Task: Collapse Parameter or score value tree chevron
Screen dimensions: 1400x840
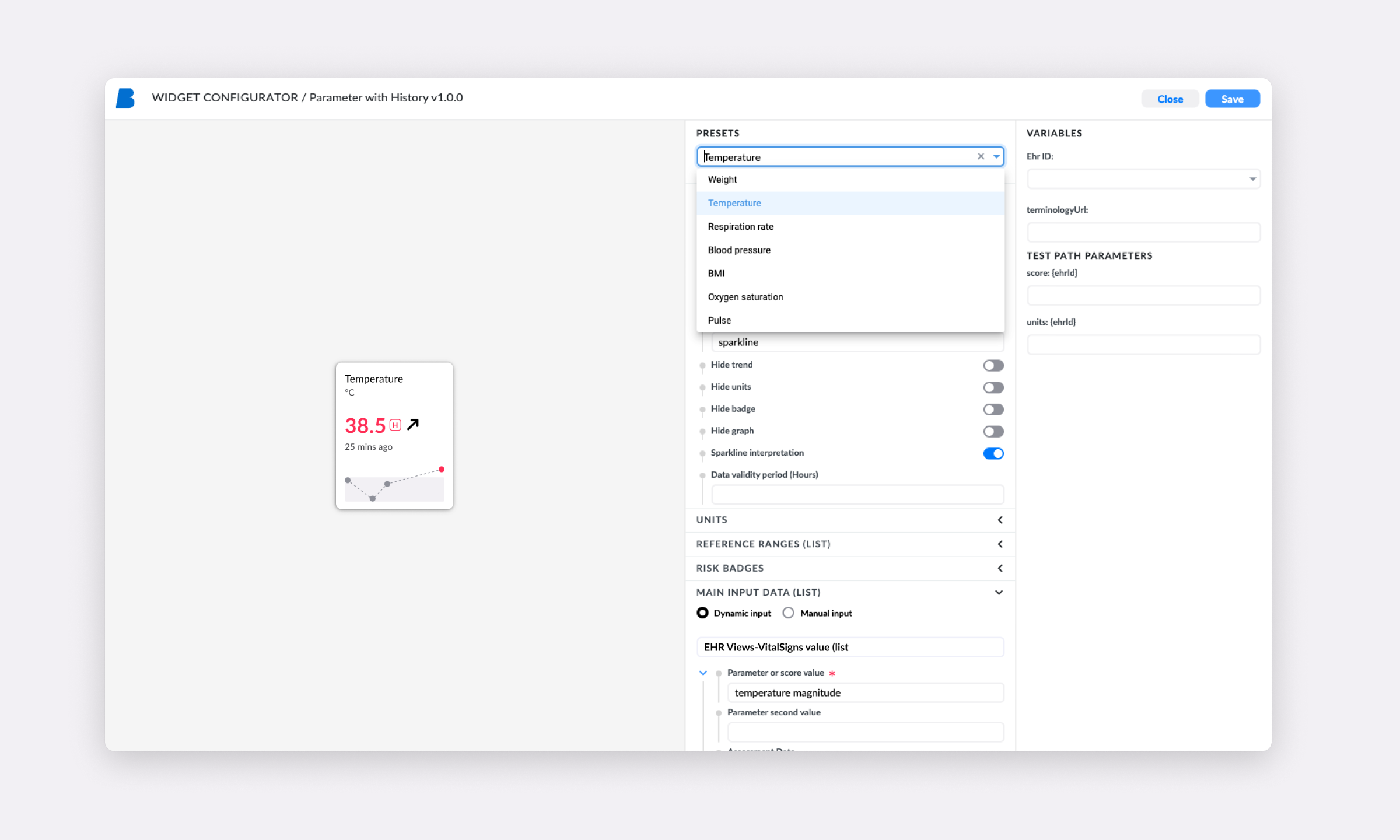Action: pos(703,673)
